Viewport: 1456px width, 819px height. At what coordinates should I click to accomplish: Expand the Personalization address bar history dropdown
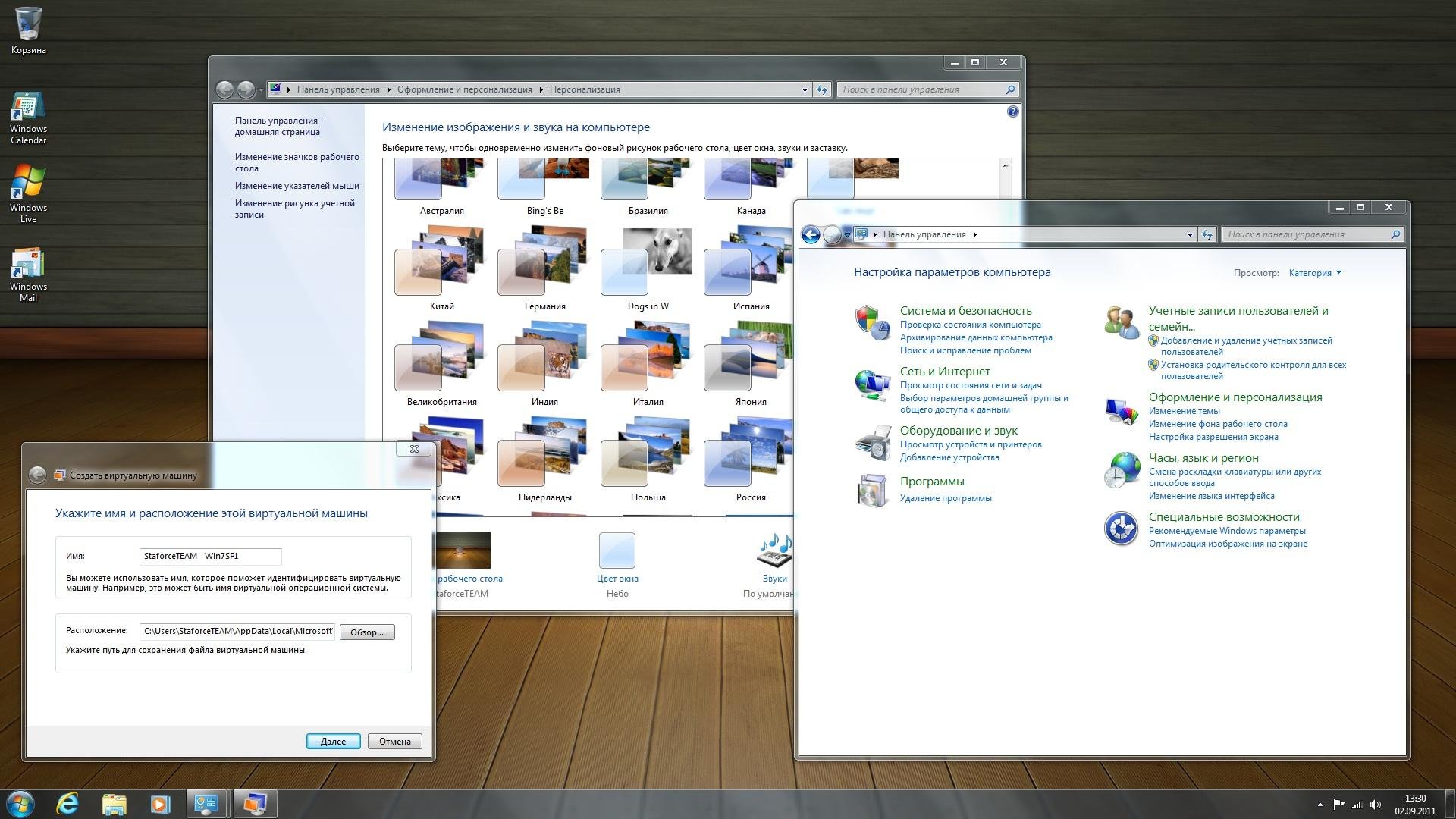pos(805,89)
